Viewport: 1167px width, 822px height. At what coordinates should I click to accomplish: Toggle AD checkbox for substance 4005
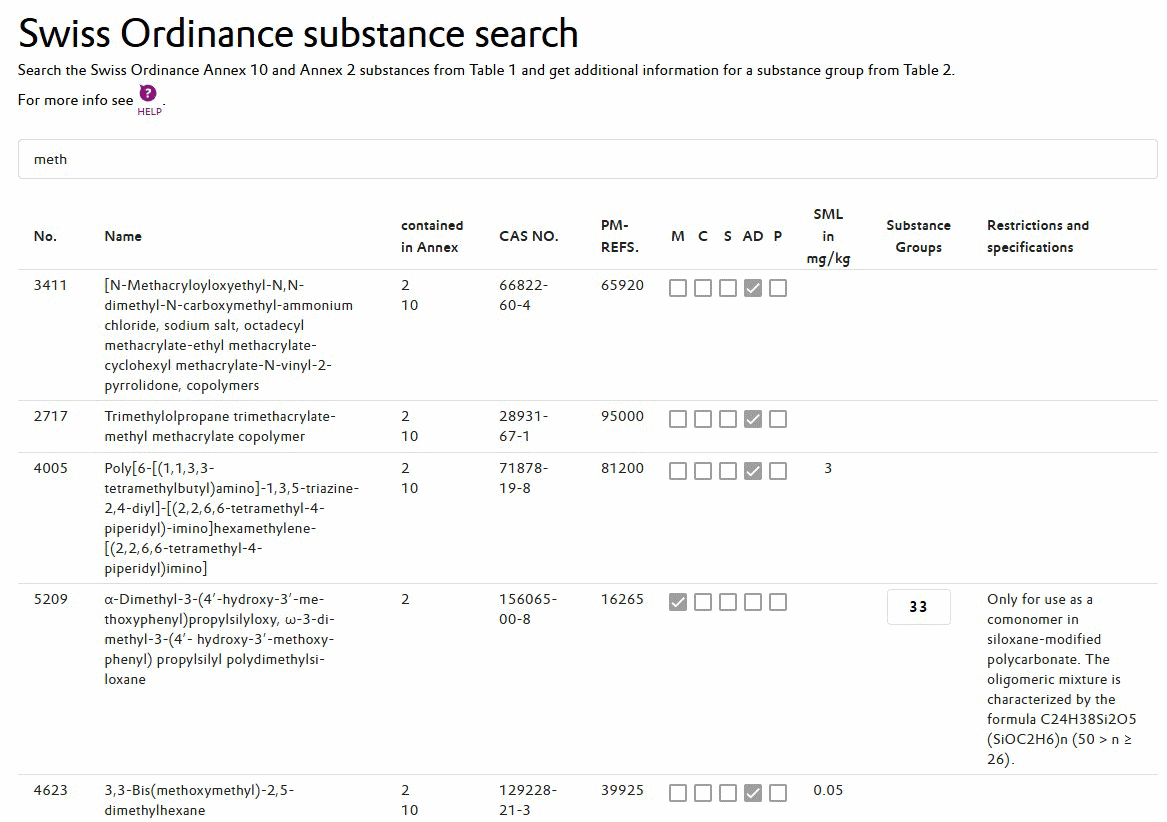(752, 471)
